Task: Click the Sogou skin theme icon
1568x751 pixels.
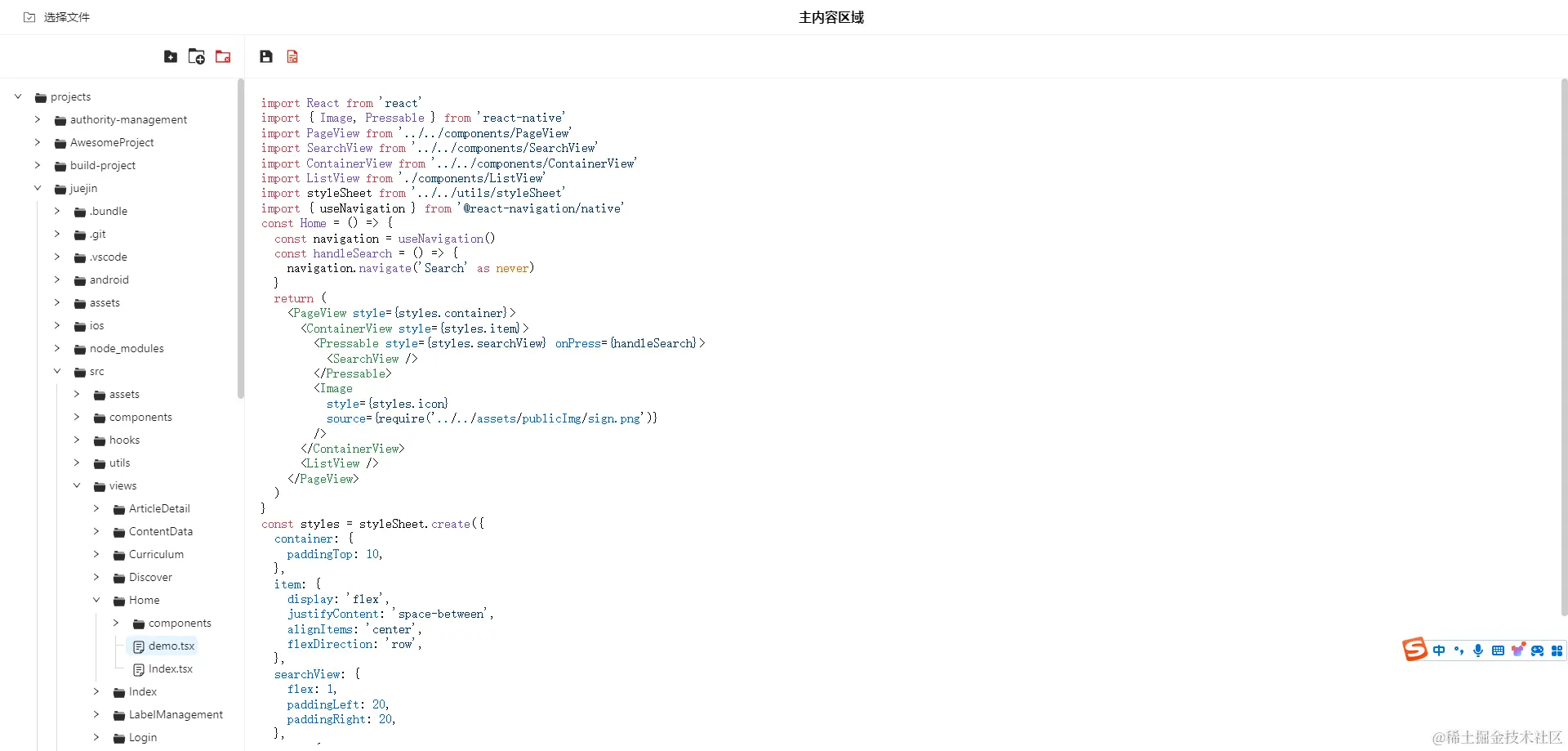Action: tap(1519, 650)
